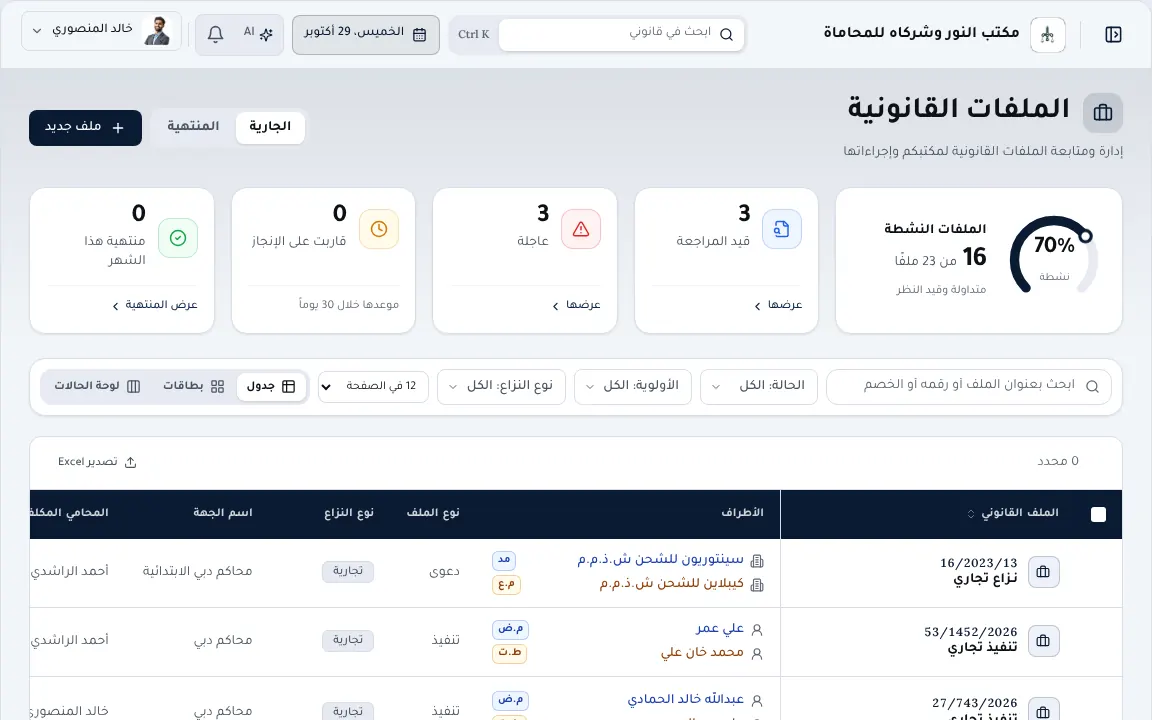Open the الحالة: الكل status filter
This screenshot has height=720, width=1152.
click(759, 386)
